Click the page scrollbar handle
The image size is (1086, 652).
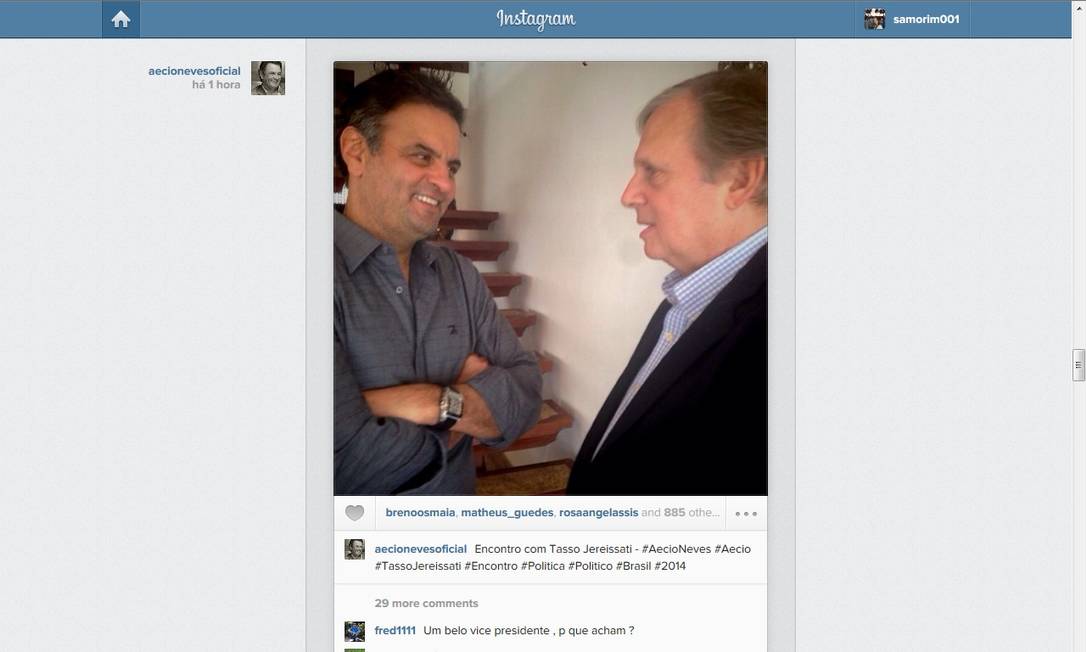pos(1078,365)
